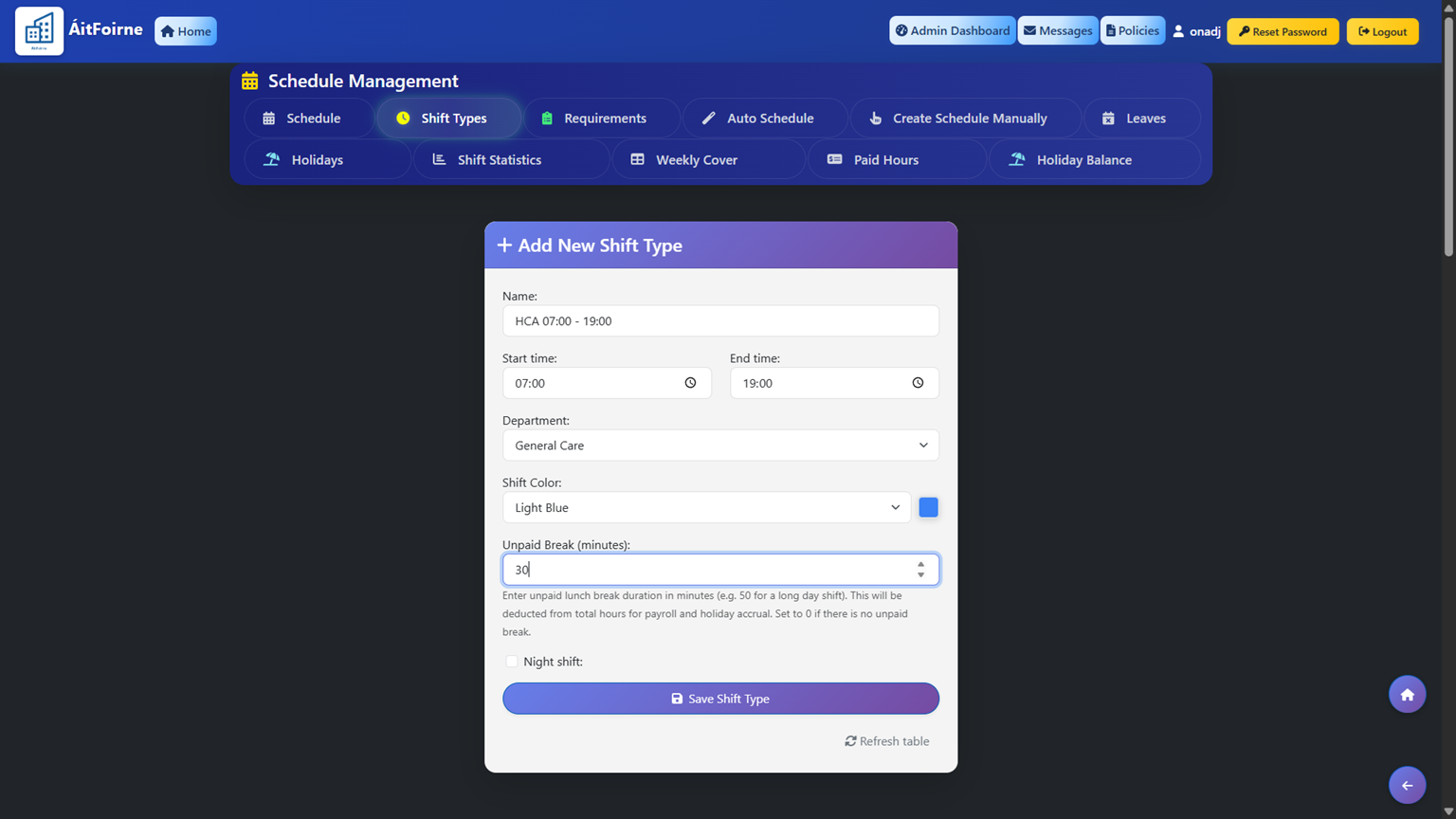The height and width of the screenshot is (819, 1456).
Task: Click the ÁitFoirne brand name text
Action: coord(105,29)
